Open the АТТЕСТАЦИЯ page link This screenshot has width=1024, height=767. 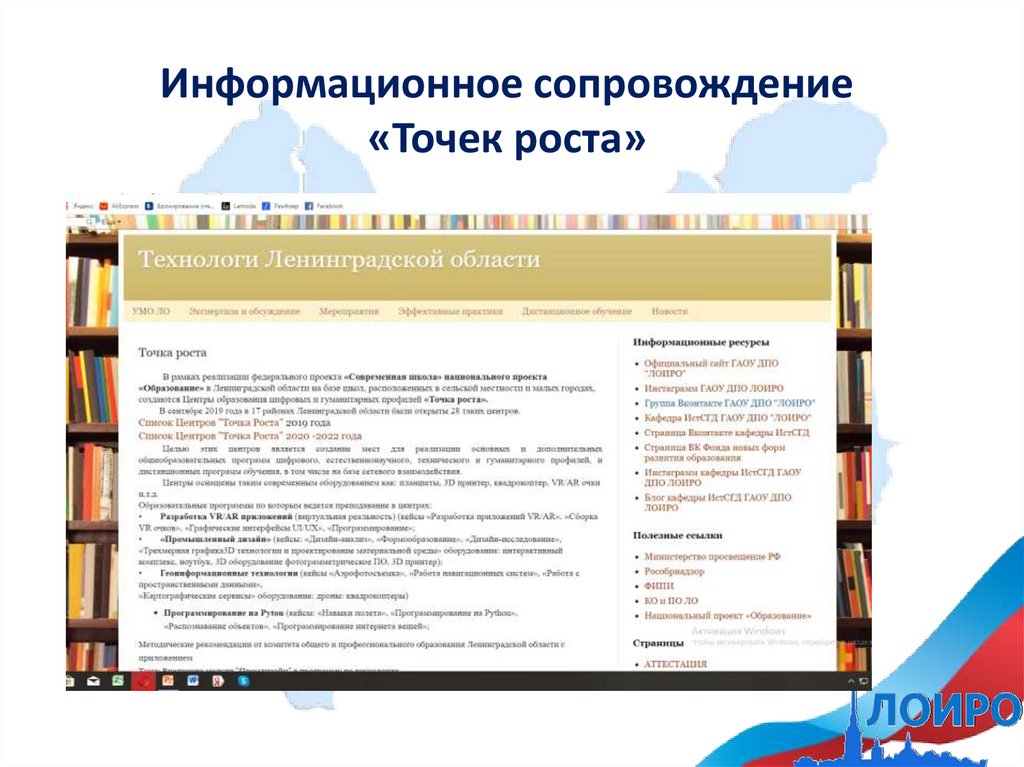coord(675,664)
